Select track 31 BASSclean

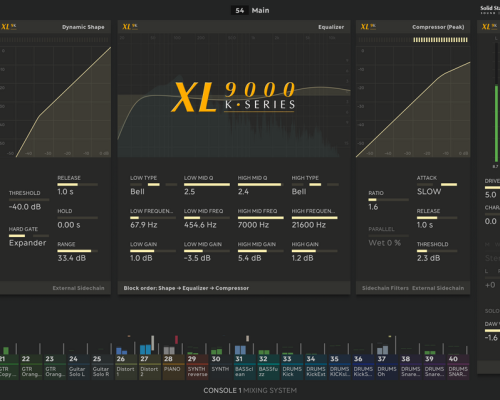point(245,367)
